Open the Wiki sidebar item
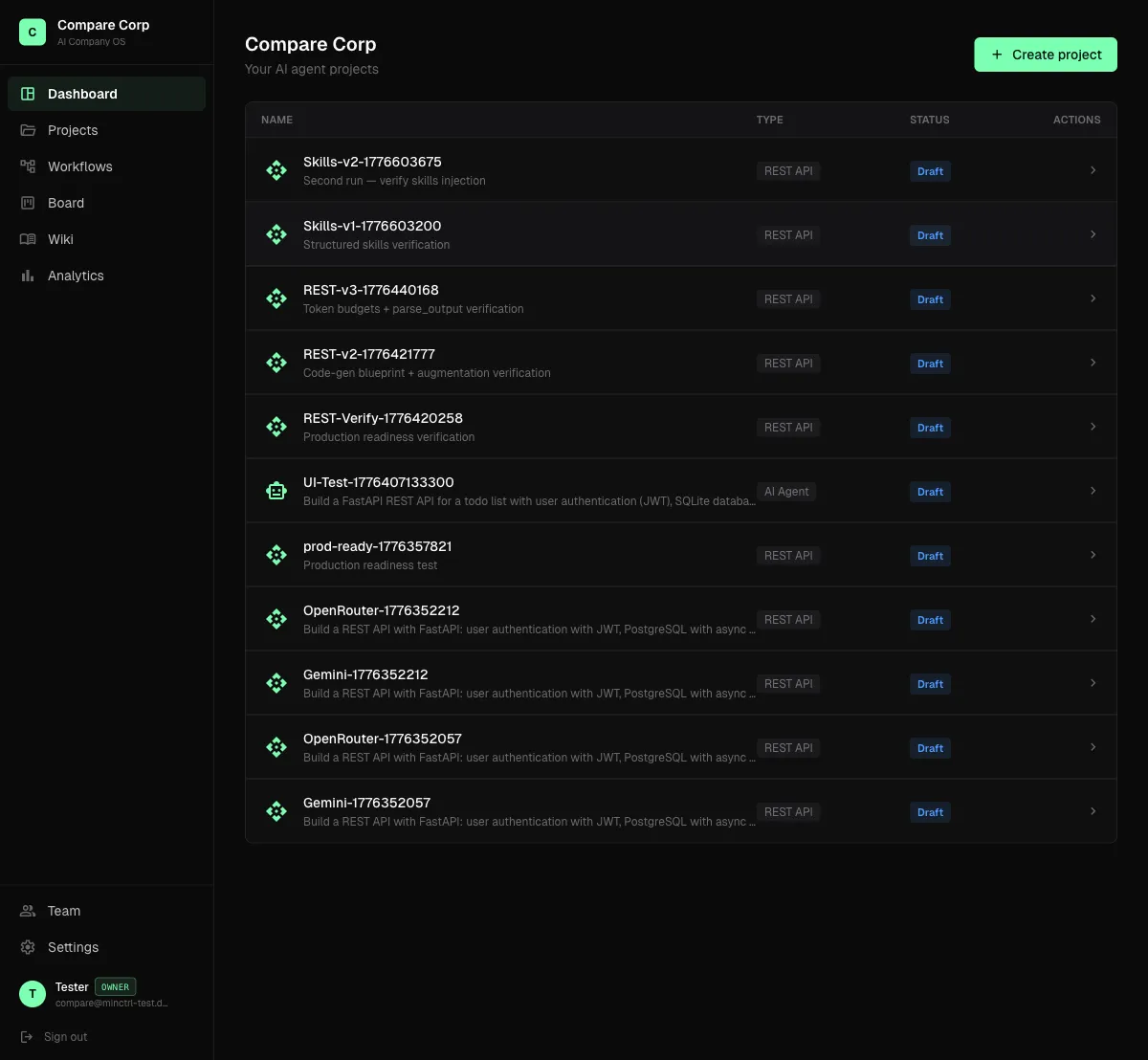 point(106,239)
